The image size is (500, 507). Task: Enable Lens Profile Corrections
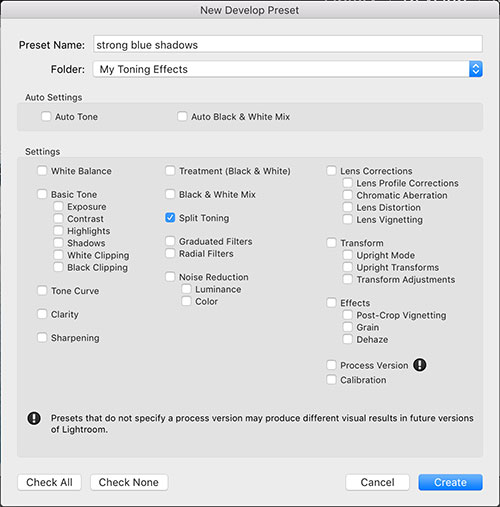(347, 183)
